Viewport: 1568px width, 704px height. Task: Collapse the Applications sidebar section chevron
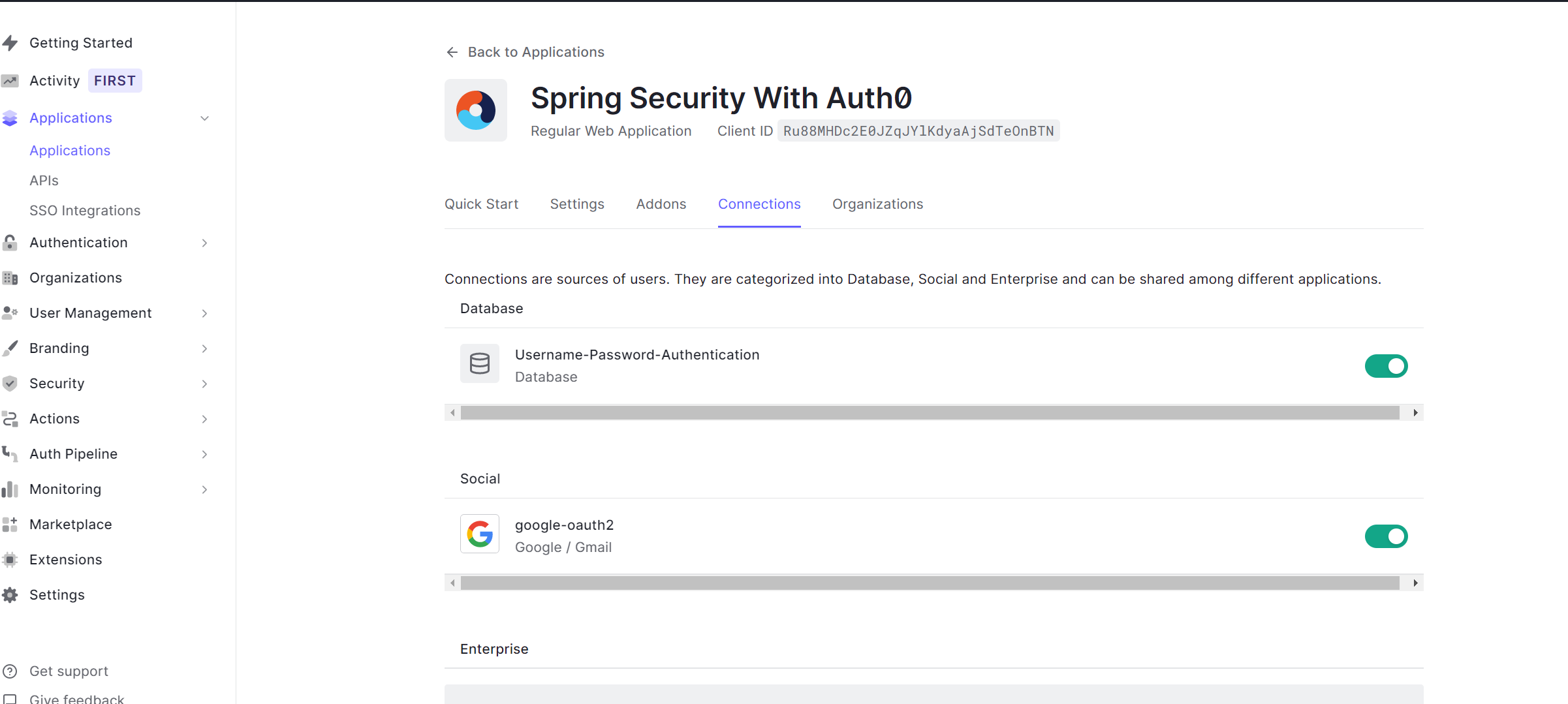(x=204, y=118)
